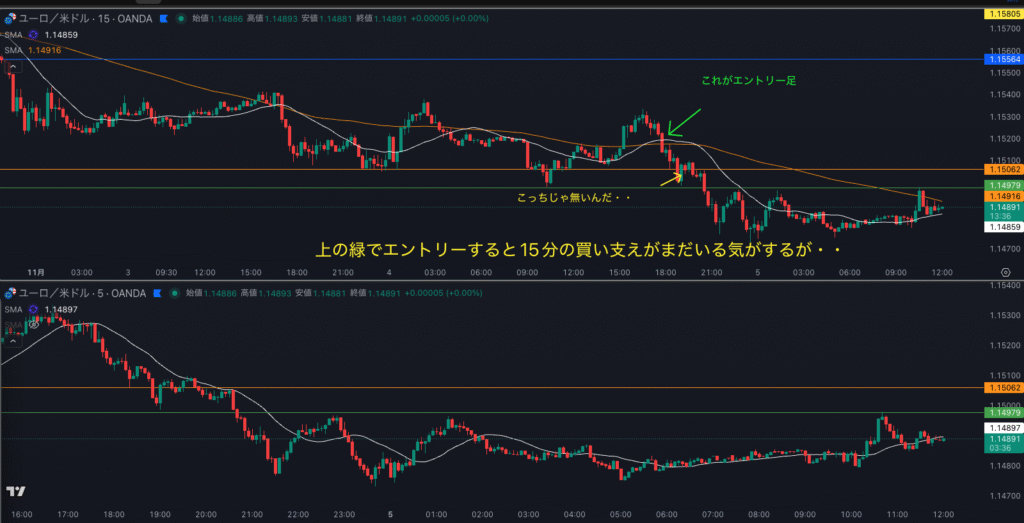Select the green 'これがエントリー足' text annotation
This screenshot has width=1024, height=523.
coord(739,79)
